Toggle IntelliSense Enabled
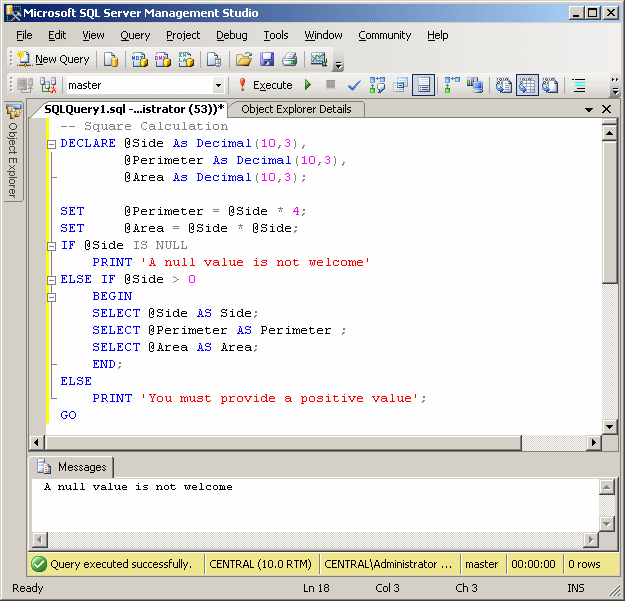 [423, 85]
